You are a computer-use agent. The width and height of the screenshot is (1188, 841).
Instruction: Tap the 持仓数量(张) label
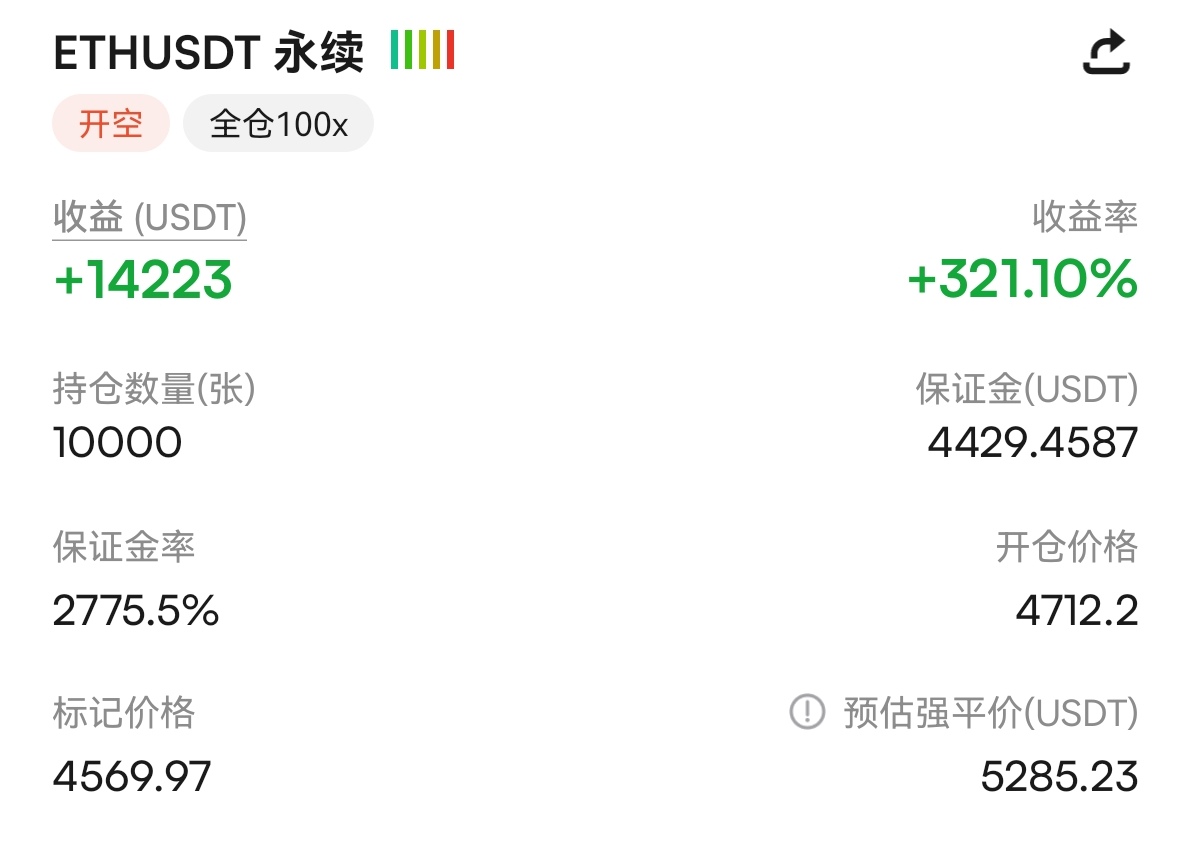tap(154, 389)
